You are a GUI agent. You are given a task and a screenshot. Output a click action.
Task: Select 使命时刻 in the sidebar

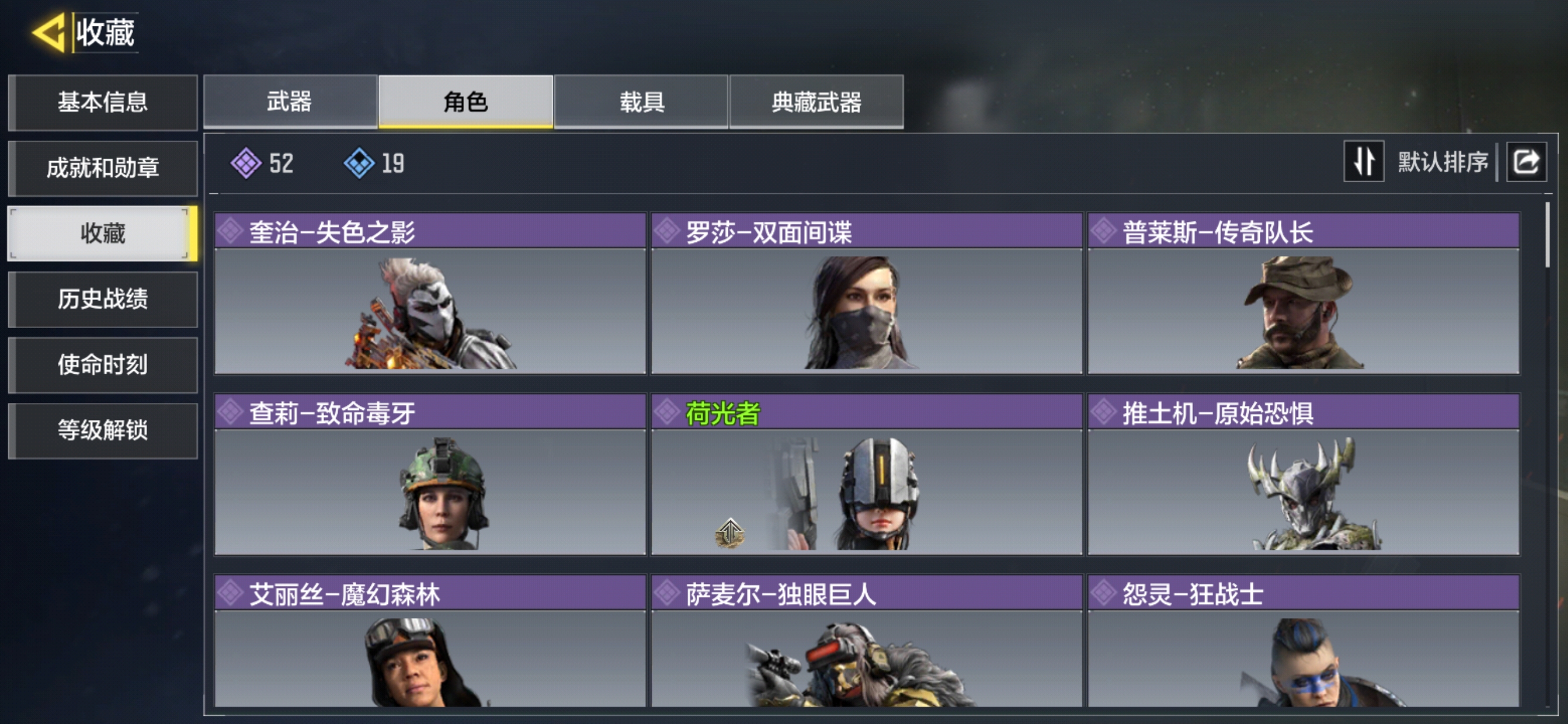pyautogui.click(x=103, y=365)
